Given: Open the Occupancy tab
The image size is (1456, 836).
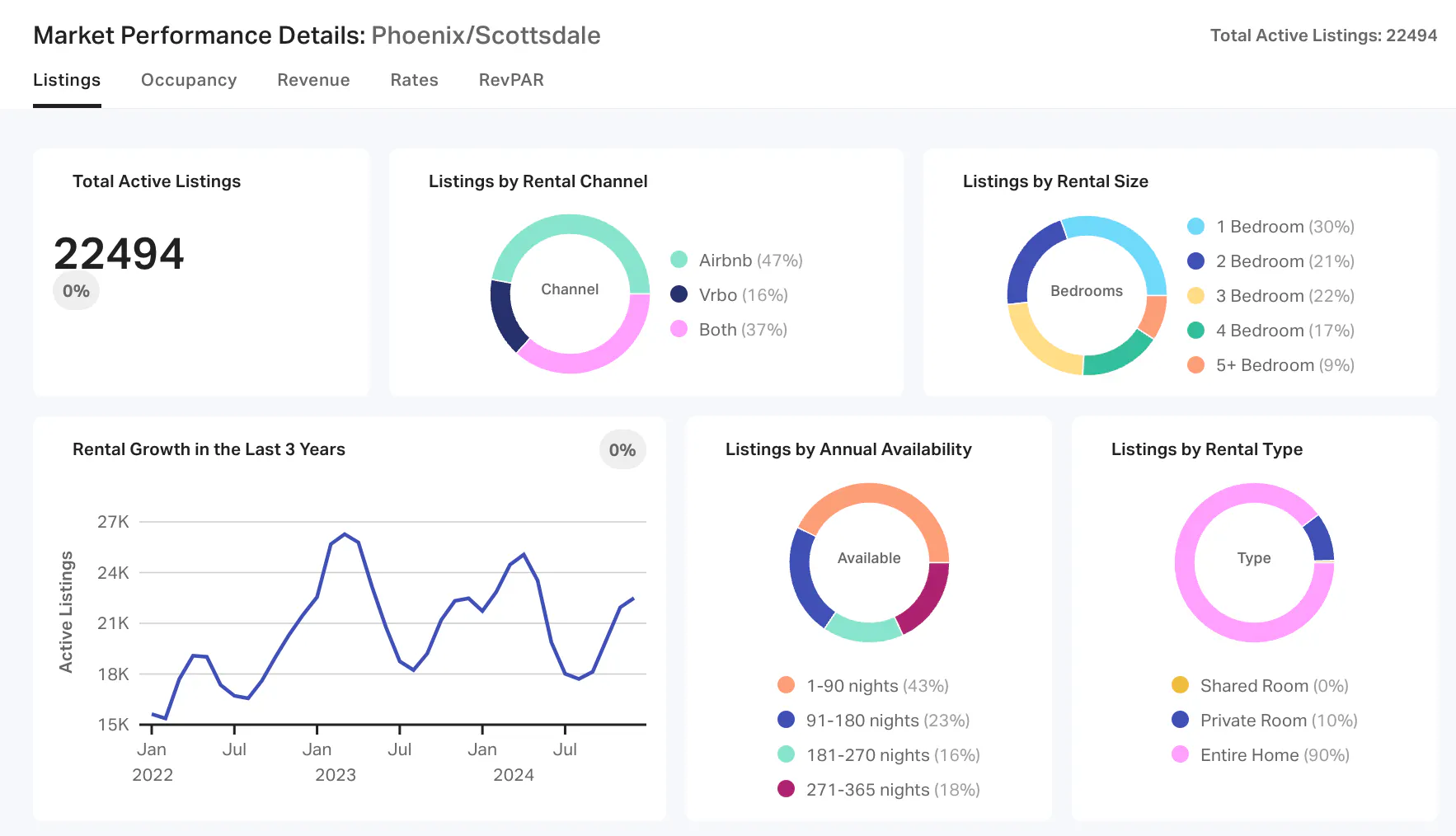Looking at the screenshot, I should (189, 80).
